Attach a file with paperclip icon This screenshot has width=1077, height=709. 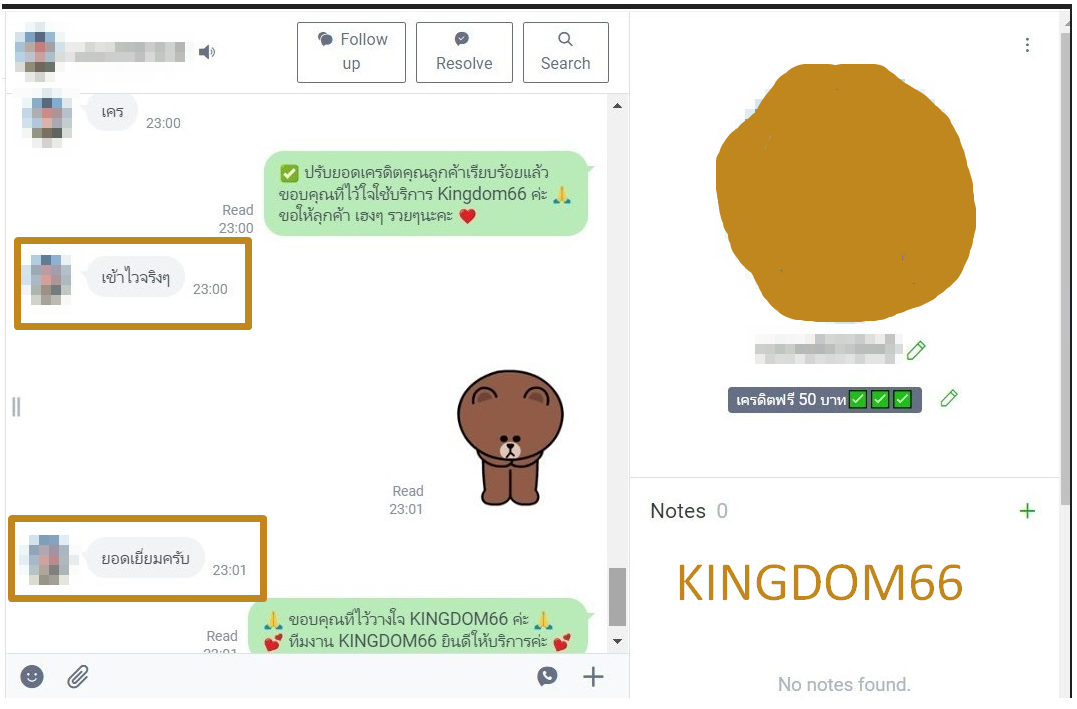(x=78, y=677)
